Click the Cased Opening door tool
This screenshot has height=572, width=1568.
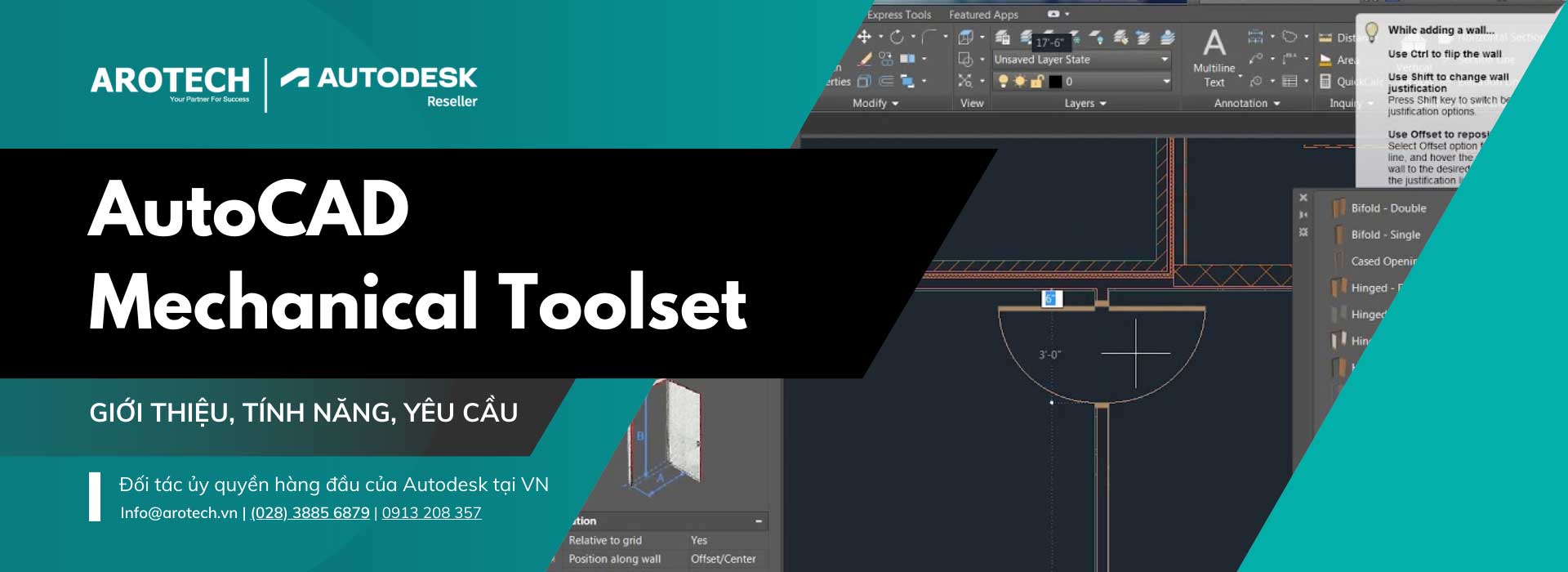click(x=1376, y=261)
